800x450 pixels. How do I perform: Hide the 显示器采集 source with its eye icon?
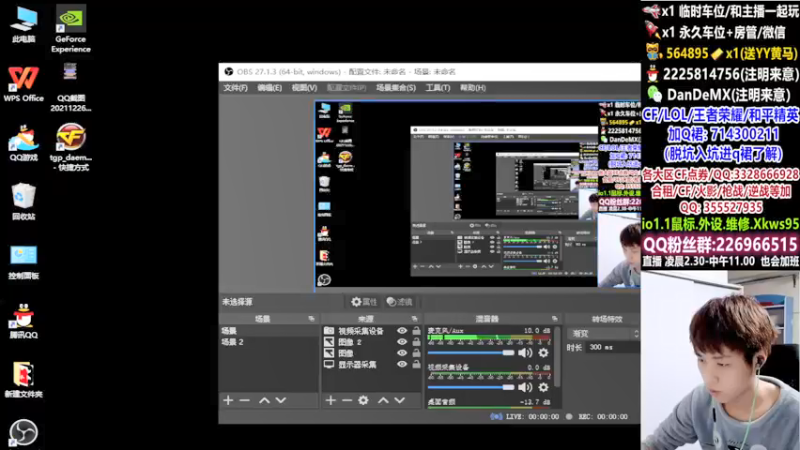[402, 364]
